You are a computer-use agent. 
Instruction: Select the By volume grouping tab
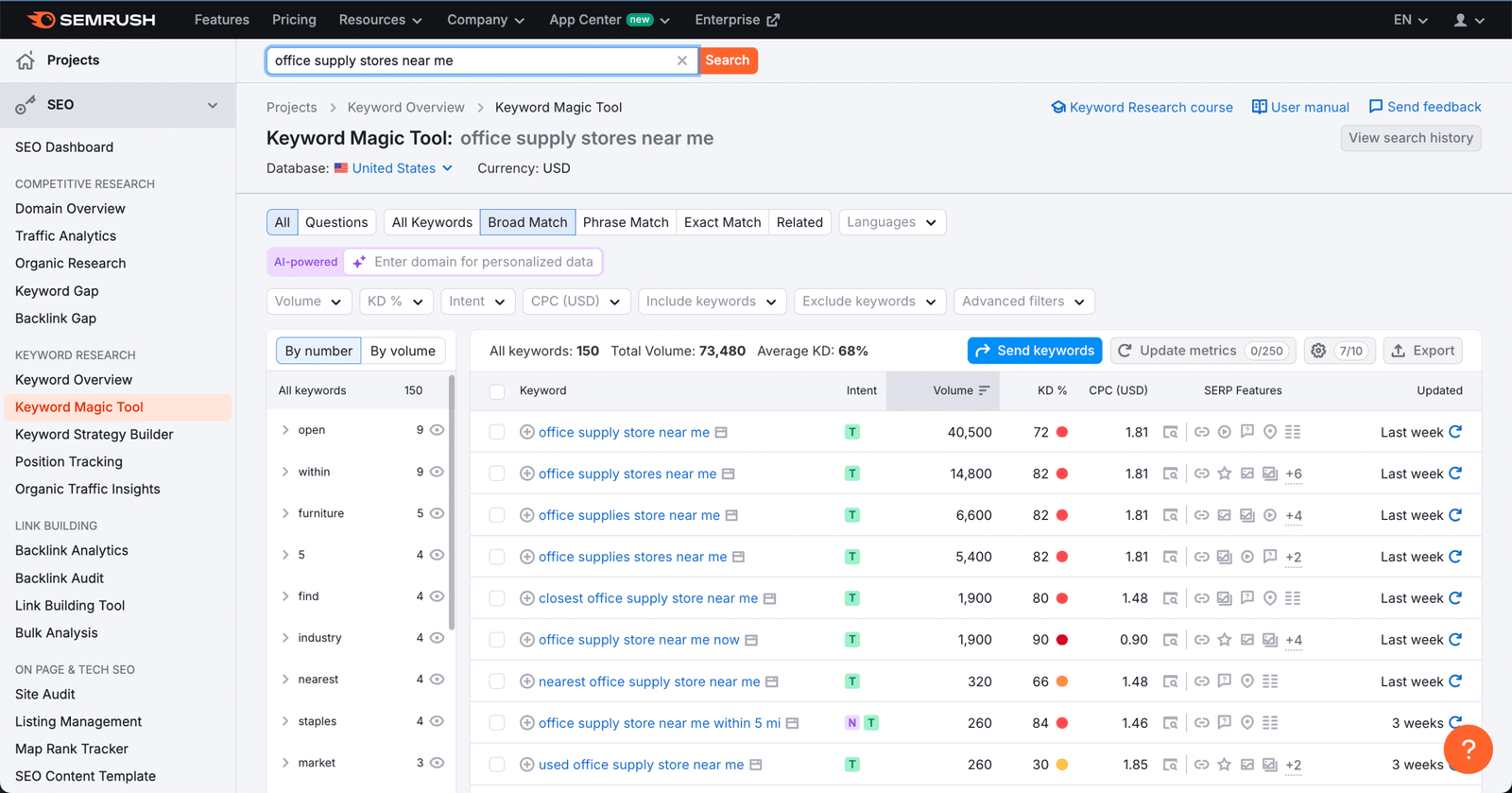pyautogui.click(x=403, y=351)
